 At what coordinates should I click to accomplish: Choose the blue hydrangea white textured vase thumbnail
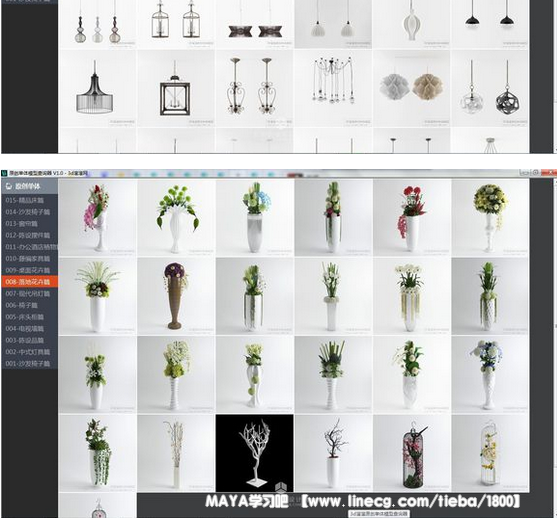pos(490,374)
